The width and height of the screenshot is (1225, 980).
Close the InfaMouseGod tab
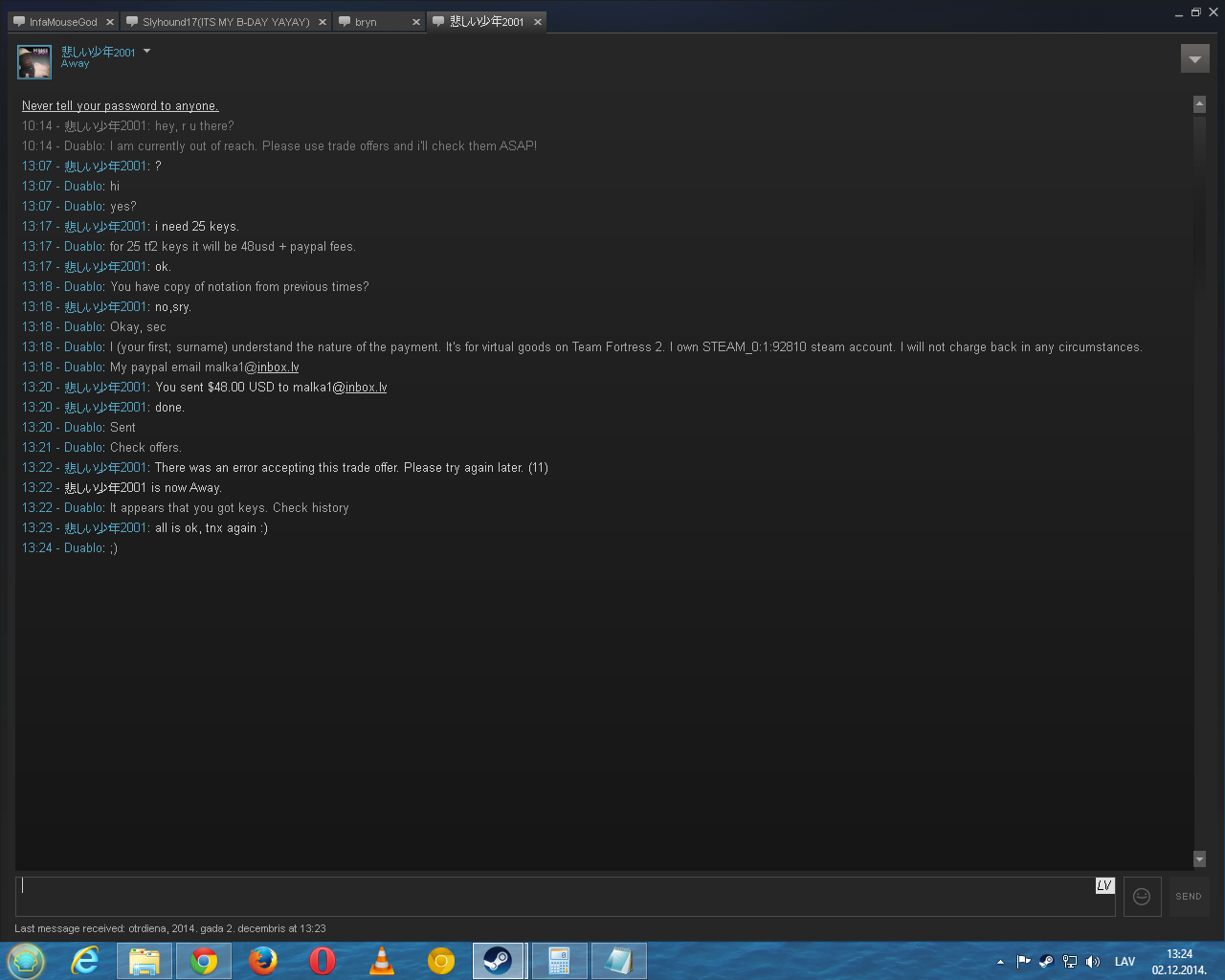(x=110, y=22)
